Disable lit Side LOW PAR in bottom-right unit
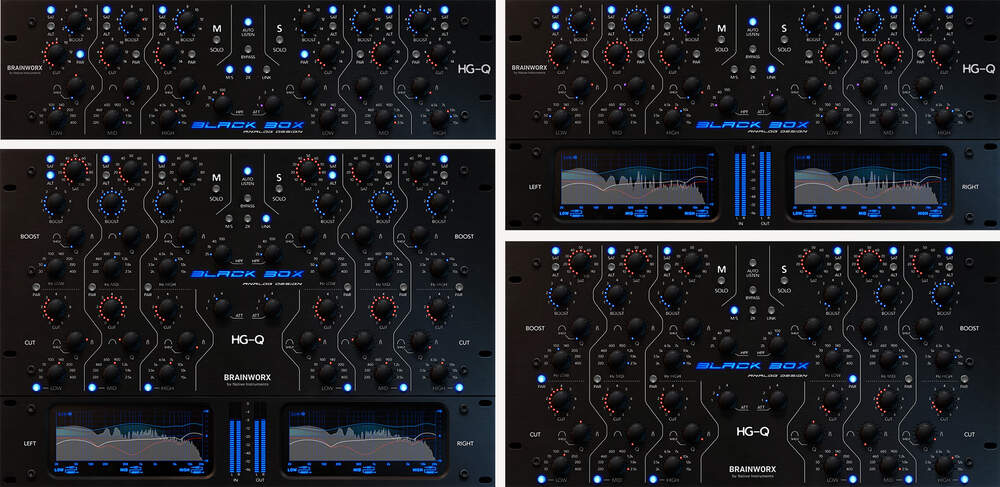 tap(853, 379)
